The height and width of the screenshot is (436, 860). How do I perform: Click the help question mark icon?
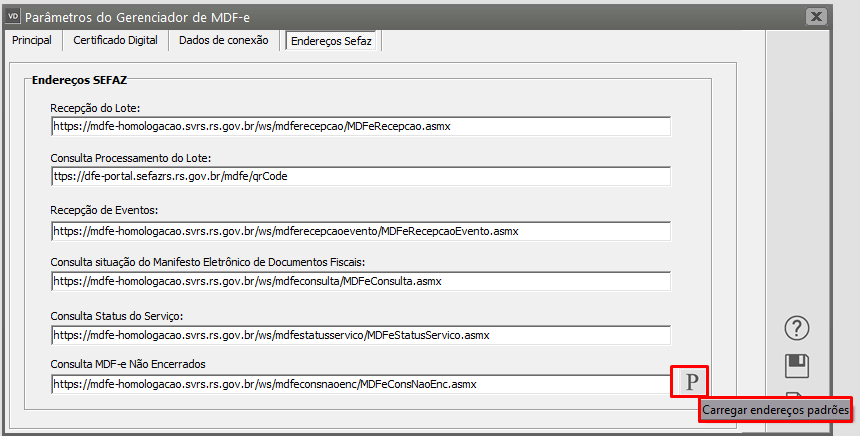[798, 327]
